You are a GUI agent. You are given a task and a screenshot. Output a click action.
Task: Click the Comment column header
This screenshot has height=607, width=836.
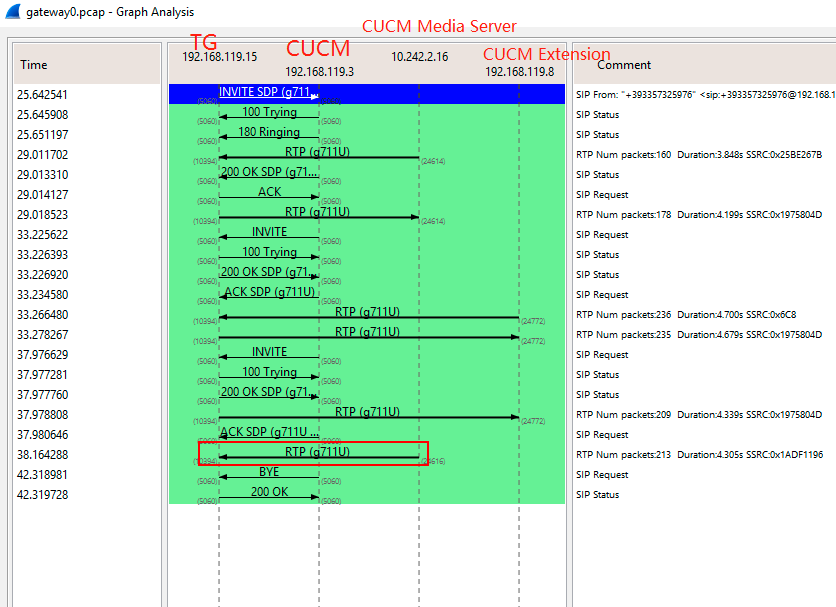(624, 65)
